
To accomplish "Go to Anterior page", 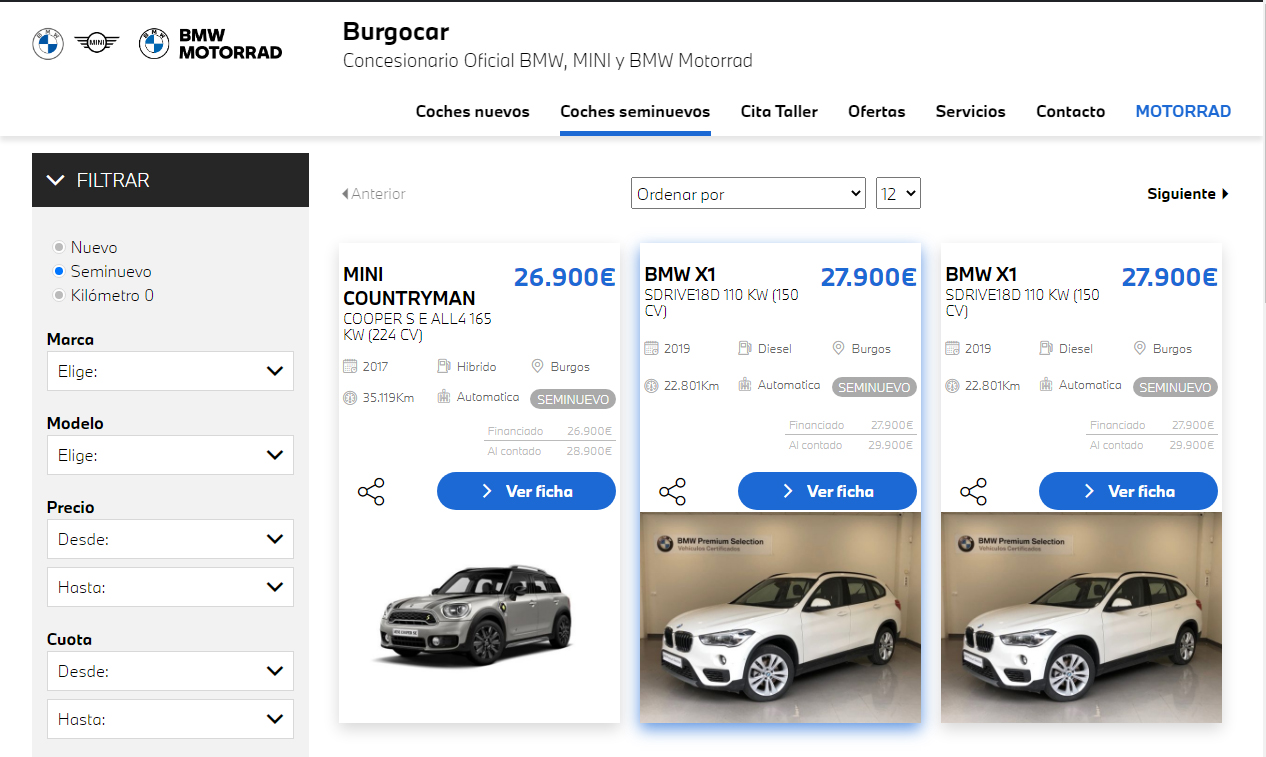I will pyautogui.click(x=374, y=194).
